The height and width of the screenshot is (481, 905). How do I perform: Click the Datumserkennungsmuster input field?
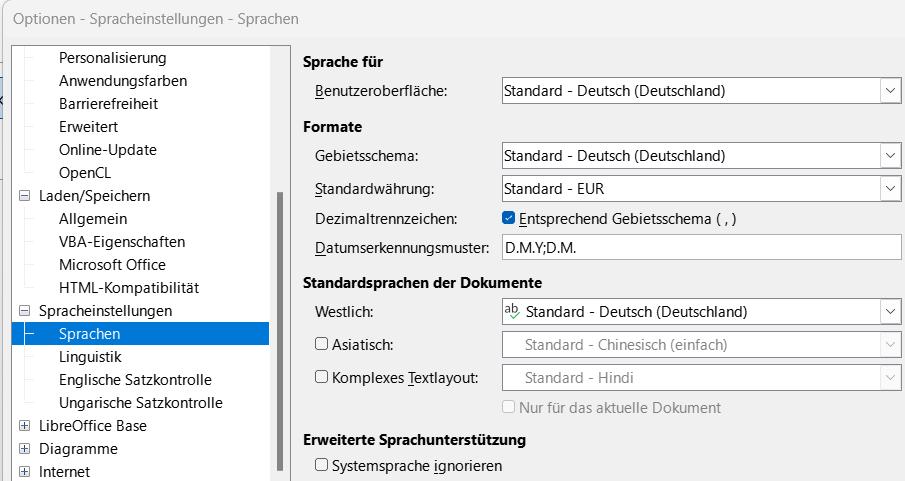(700, 248)
